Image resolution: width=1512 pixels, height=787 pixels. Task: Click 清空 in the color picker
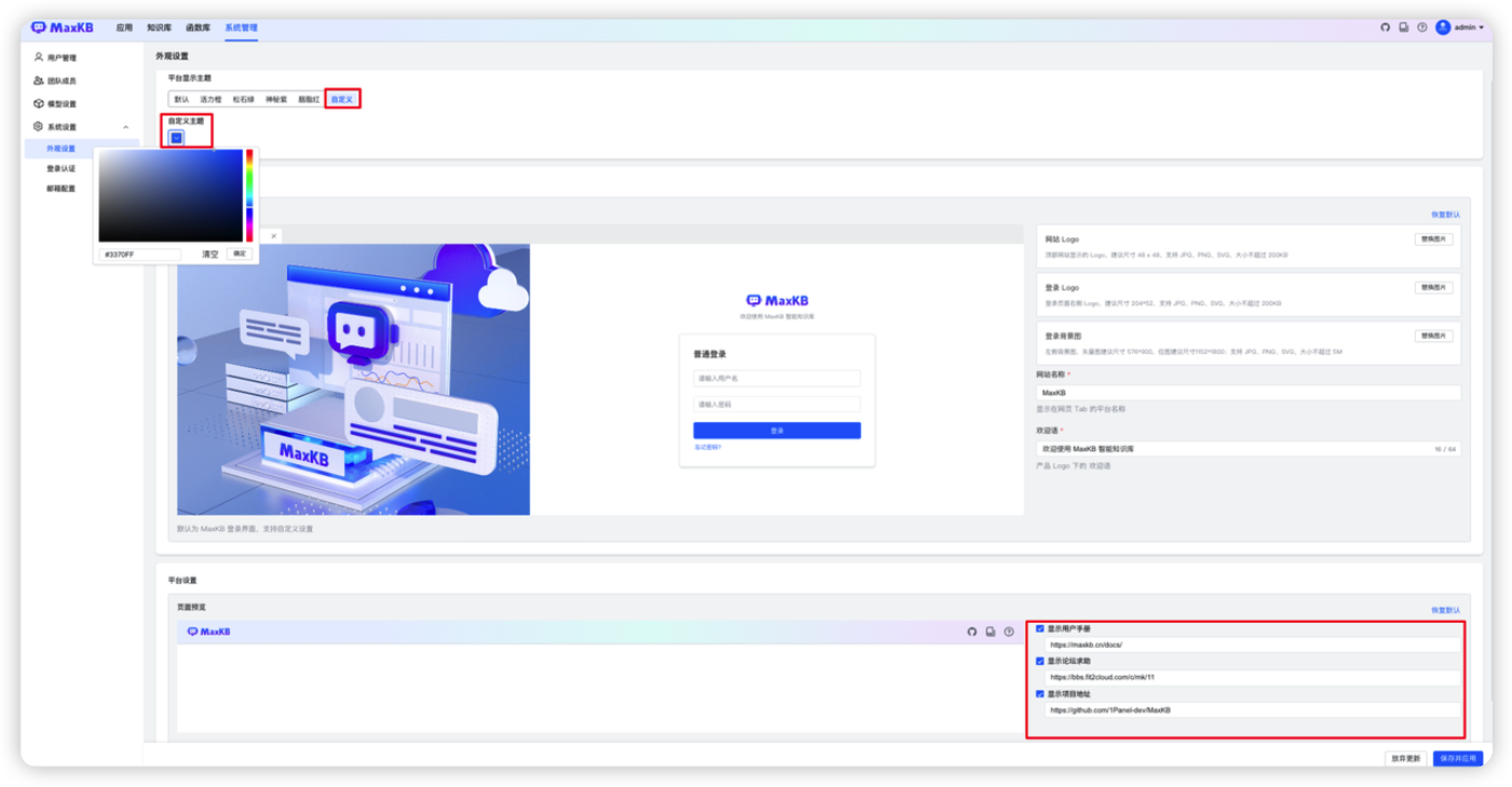pyautogui.click(x=210, y=254)
